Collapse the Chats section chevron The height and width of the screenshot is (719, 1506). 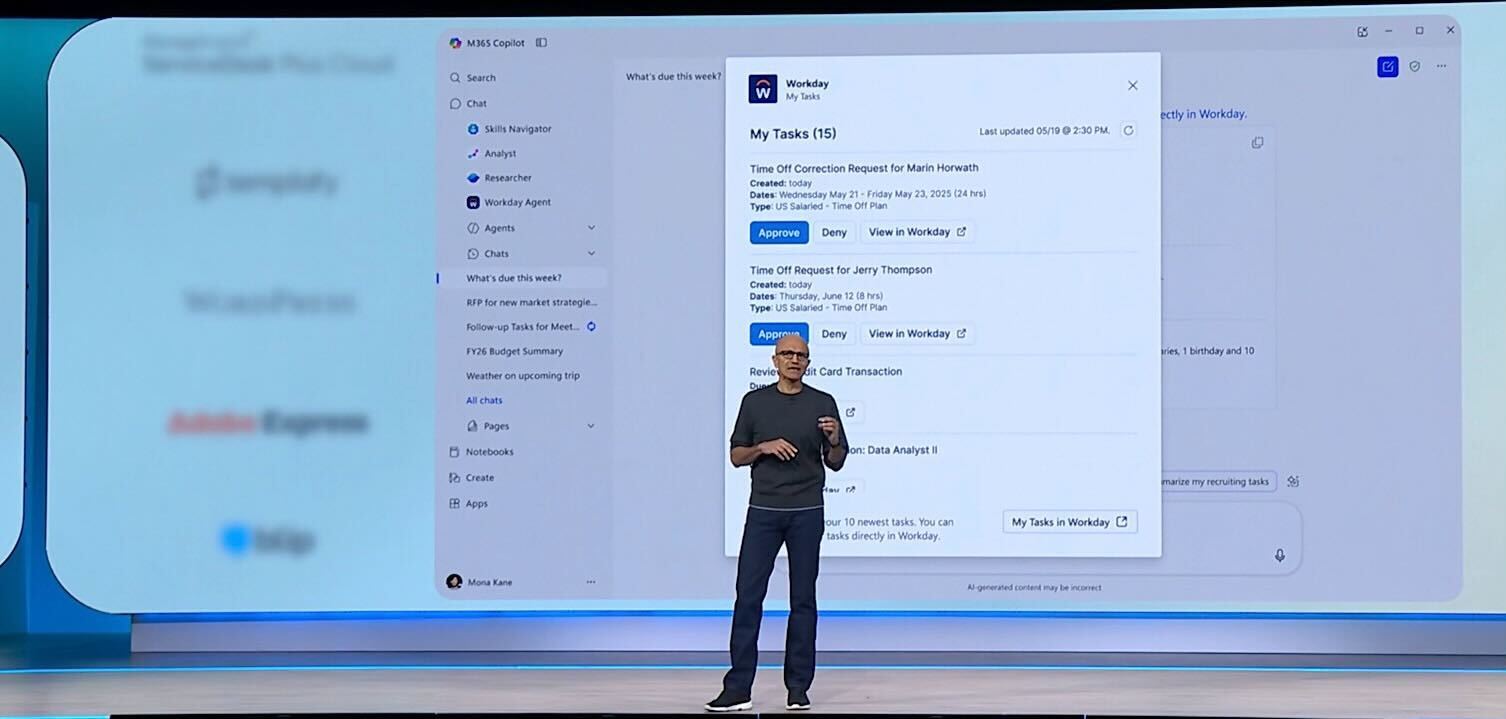(591, 254)
